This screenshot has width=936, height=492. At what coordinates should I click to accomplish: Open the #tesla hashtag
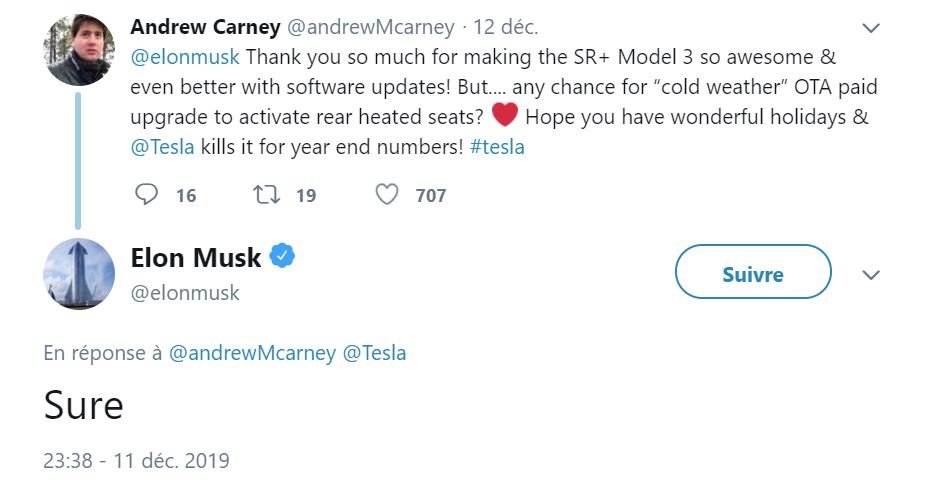tap(497, 147)
